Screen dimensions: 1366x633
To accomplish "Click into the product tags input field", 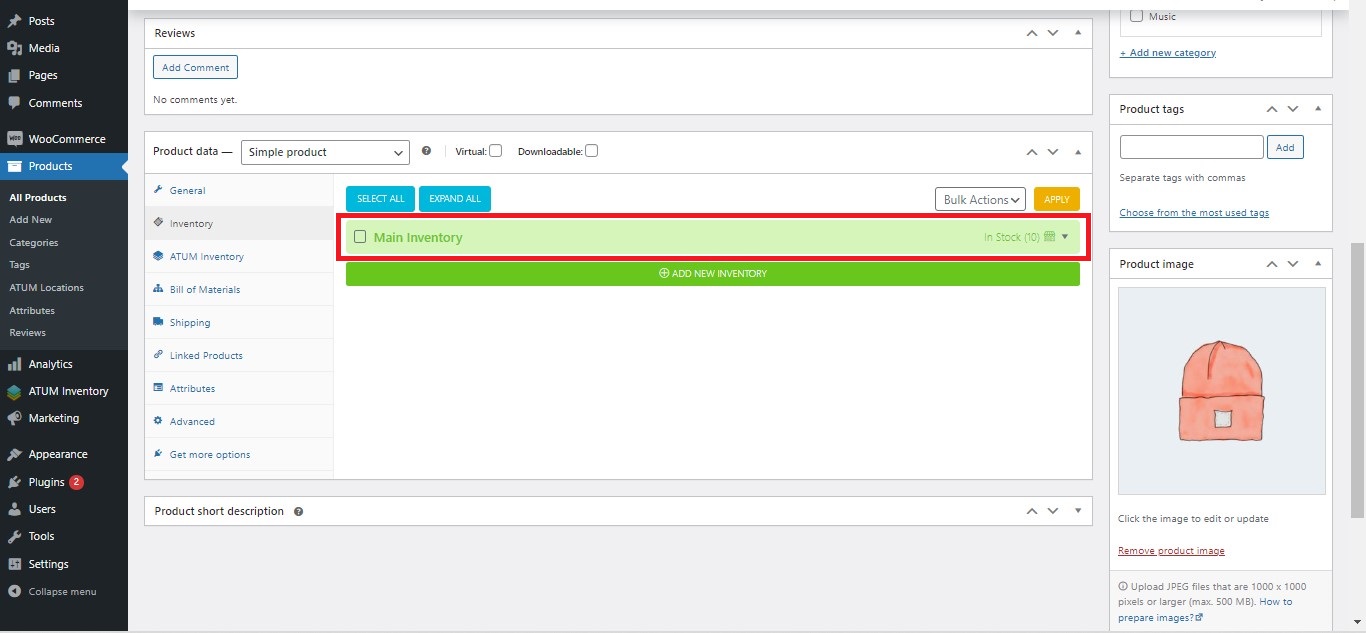I will (x=1192, y=147).
